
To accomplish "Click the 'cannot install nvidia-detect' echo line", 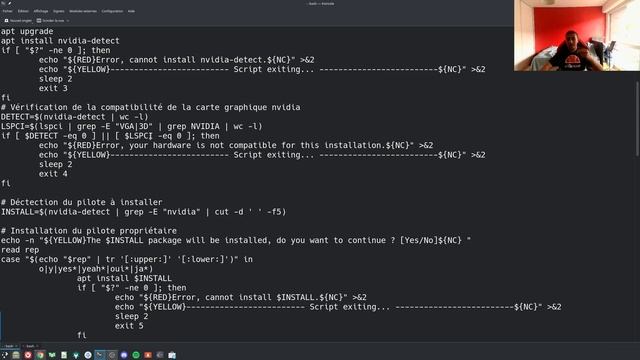I will click(176, 60).
